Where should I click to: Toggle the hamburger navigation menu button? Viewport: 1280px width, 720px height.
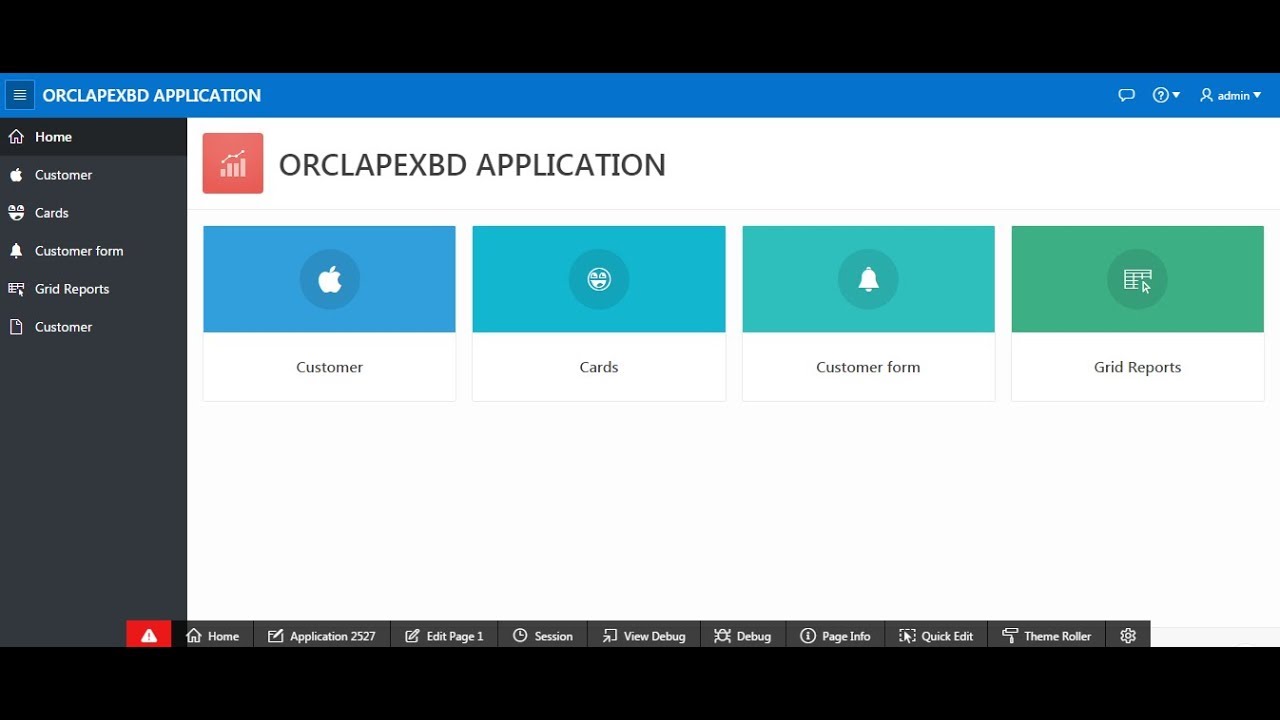(x=20, y=95)
